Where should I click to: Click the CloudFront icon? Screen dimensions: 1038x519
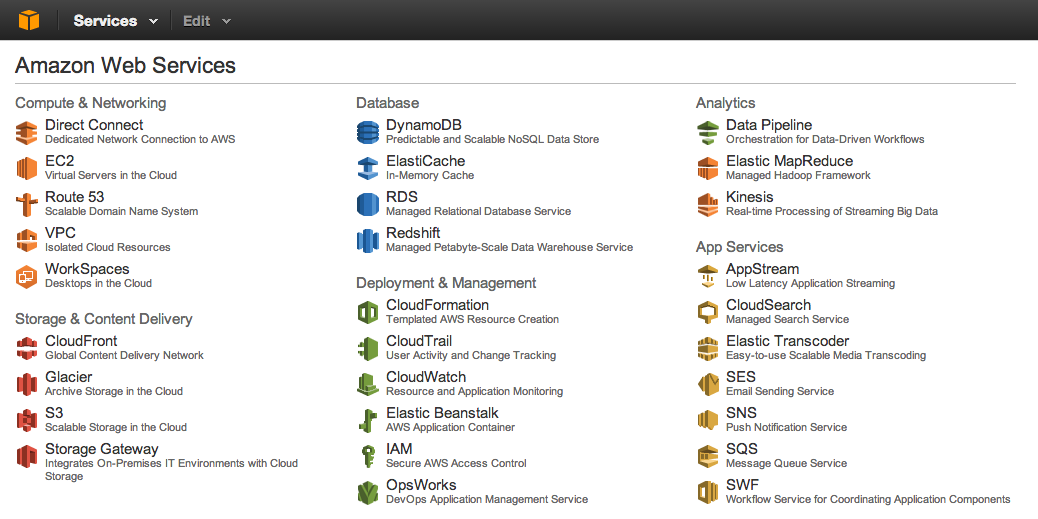click(26, 348)
